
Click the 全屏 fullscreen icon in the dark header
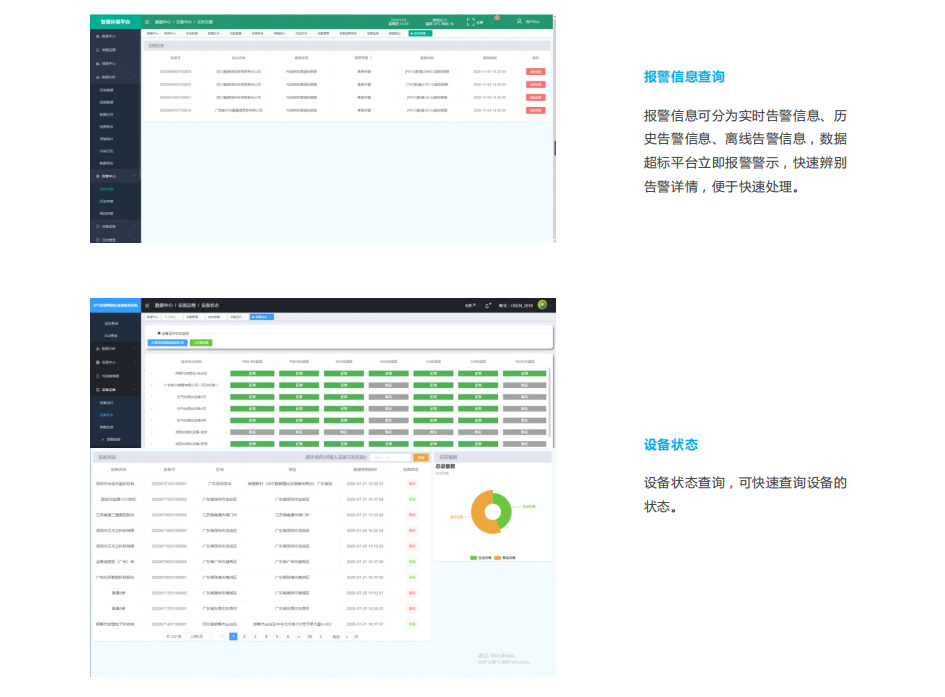(x=470, y=305)
